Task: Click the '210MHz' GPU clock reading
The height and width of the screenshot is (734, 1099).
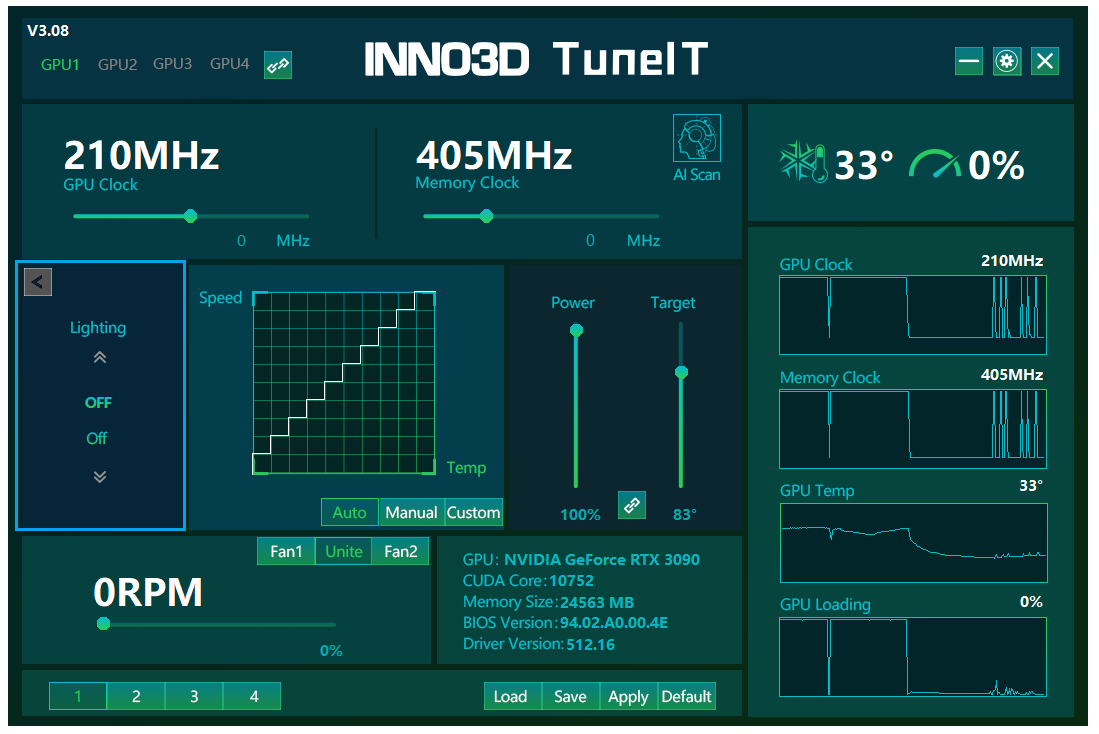Action: 142,156
